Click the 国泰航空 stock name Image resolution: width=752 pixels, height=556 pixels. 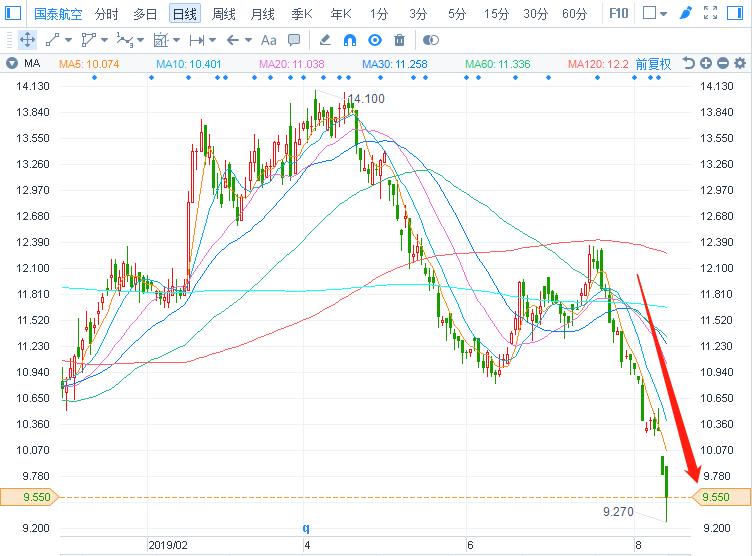click(58, 14)
